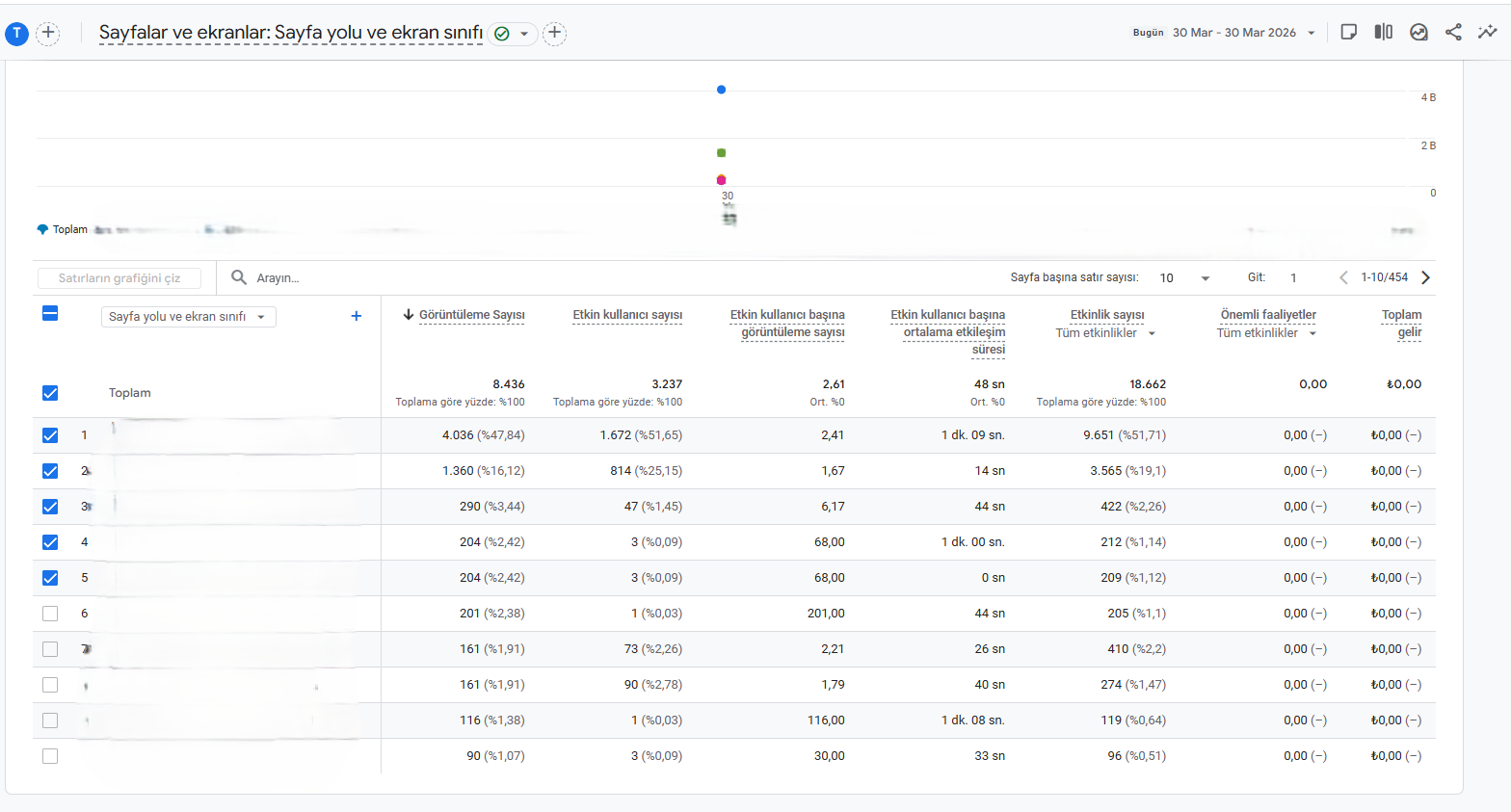Open rows per page dropdown showing 10
This screenshot has height=812, width=1511.
pyautogui.click(x=1183, y=277)
